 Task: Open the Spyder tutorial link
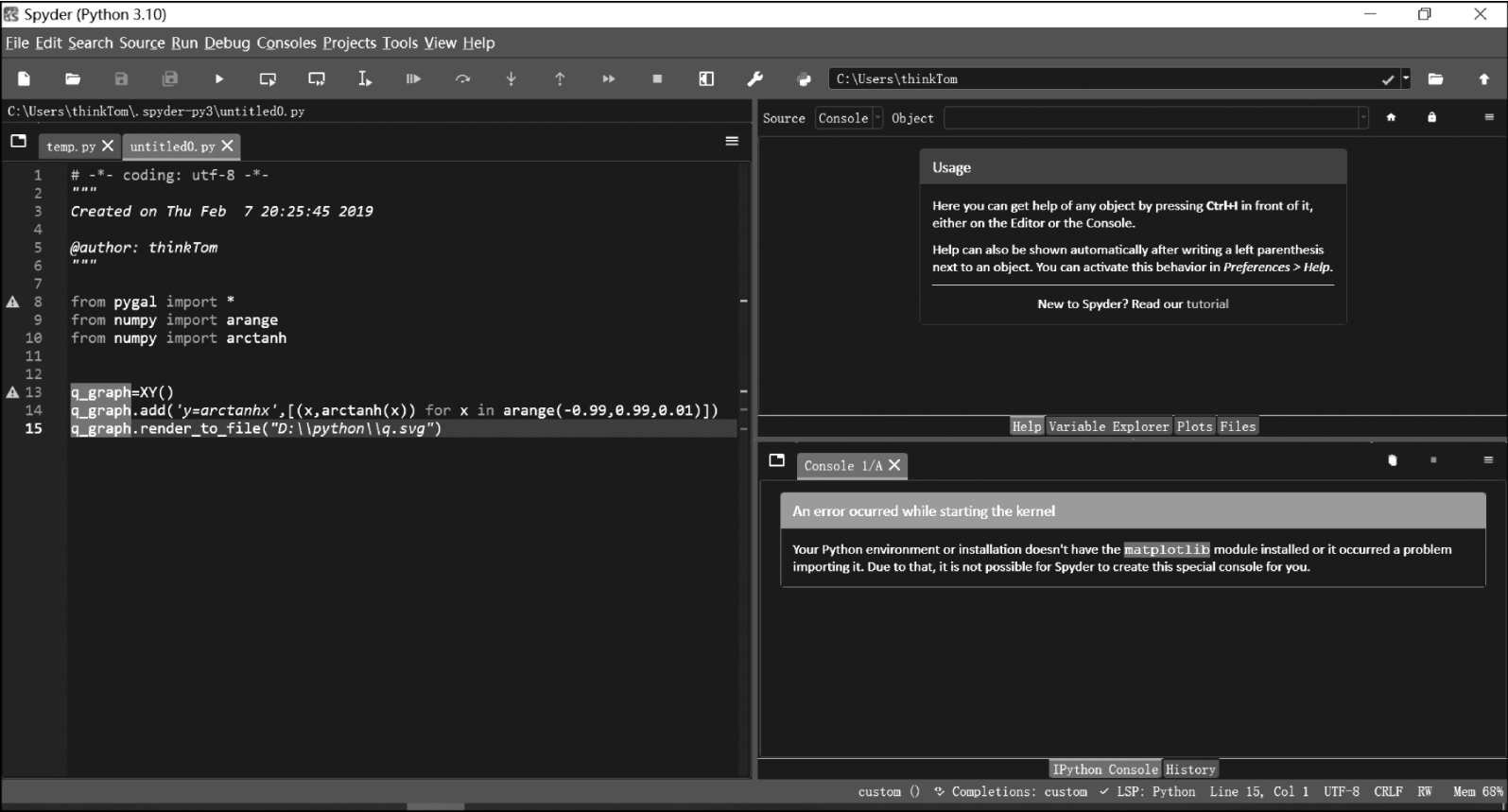pyautogui.click(x=1207, y=303)
